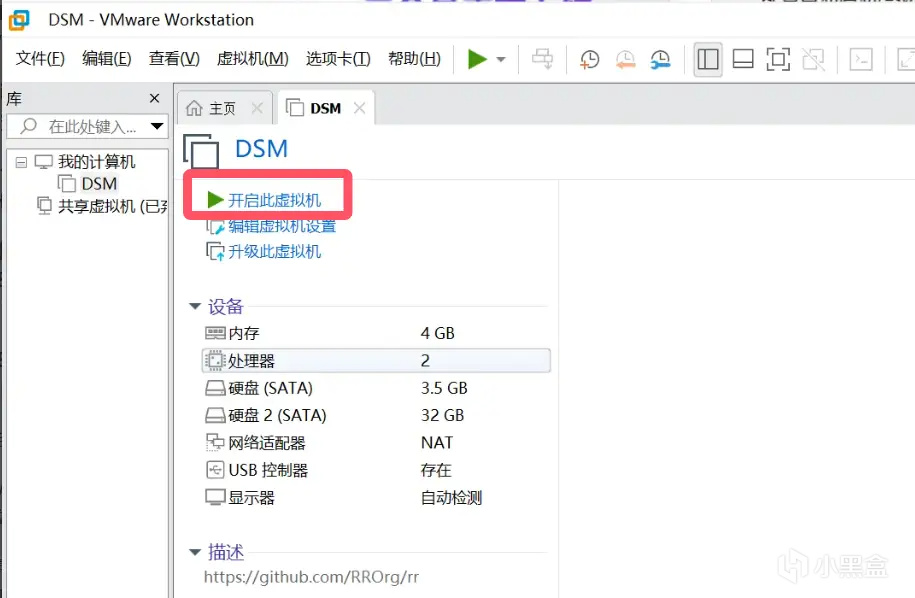The height and width of the screenshot is (598, 915).
Task: Open the console view toolbar icon
Action: coord(861,59)
